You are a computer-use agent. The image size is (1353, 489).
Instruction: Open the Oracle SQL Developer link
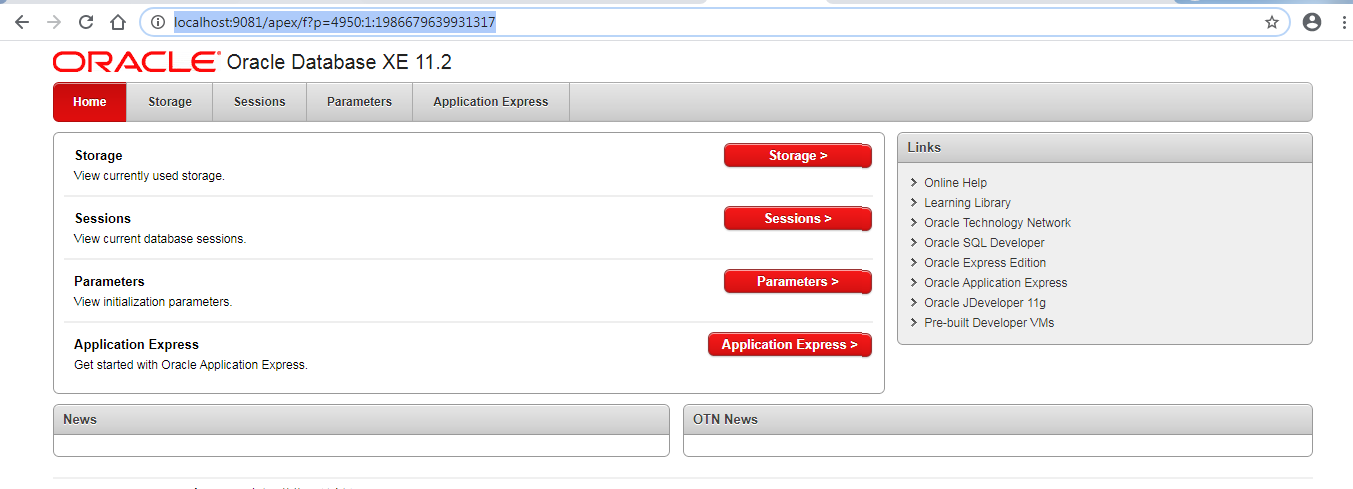tap(984, 243)
